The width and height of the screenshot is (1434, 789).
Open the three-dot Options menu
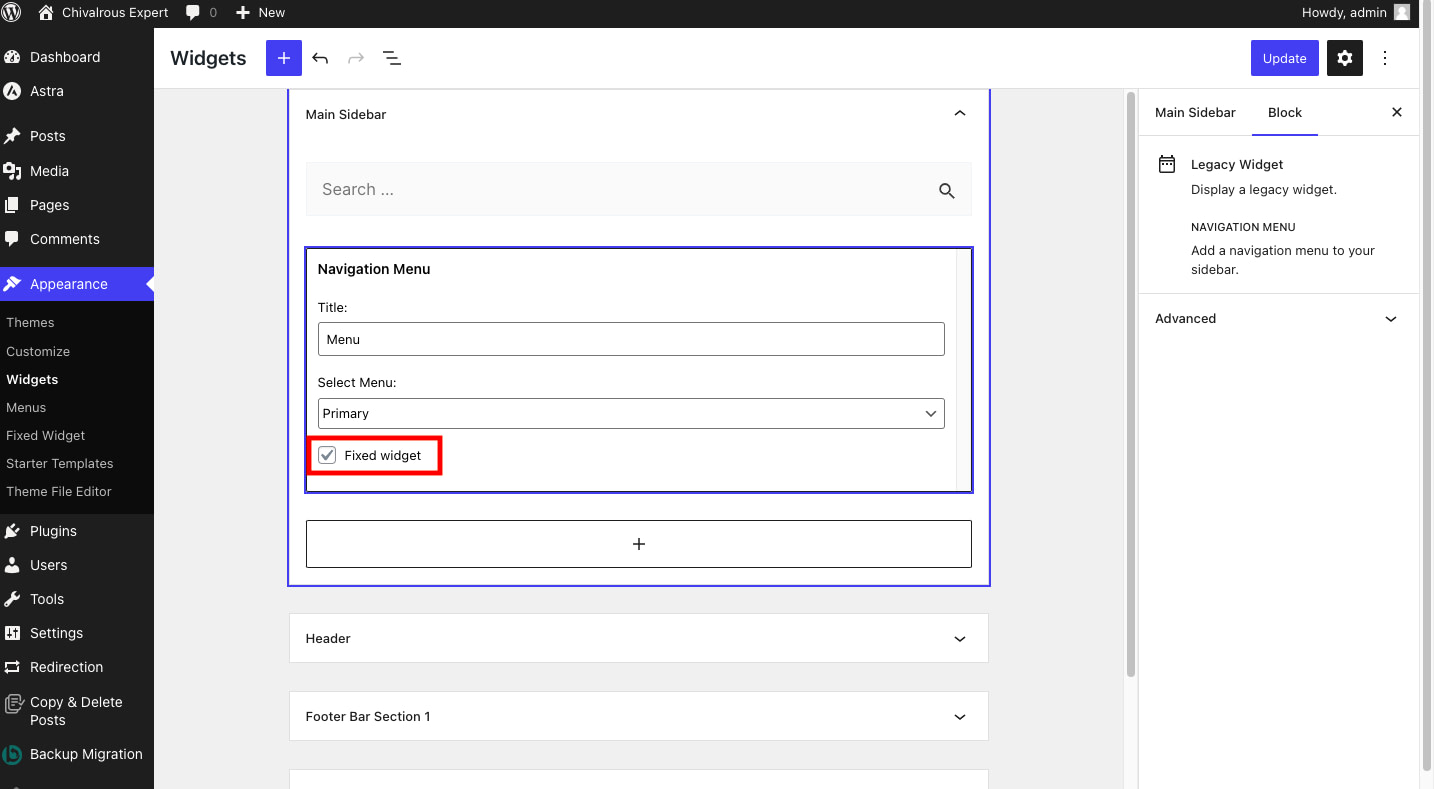pyautogui.click(x=1385, y=58)
